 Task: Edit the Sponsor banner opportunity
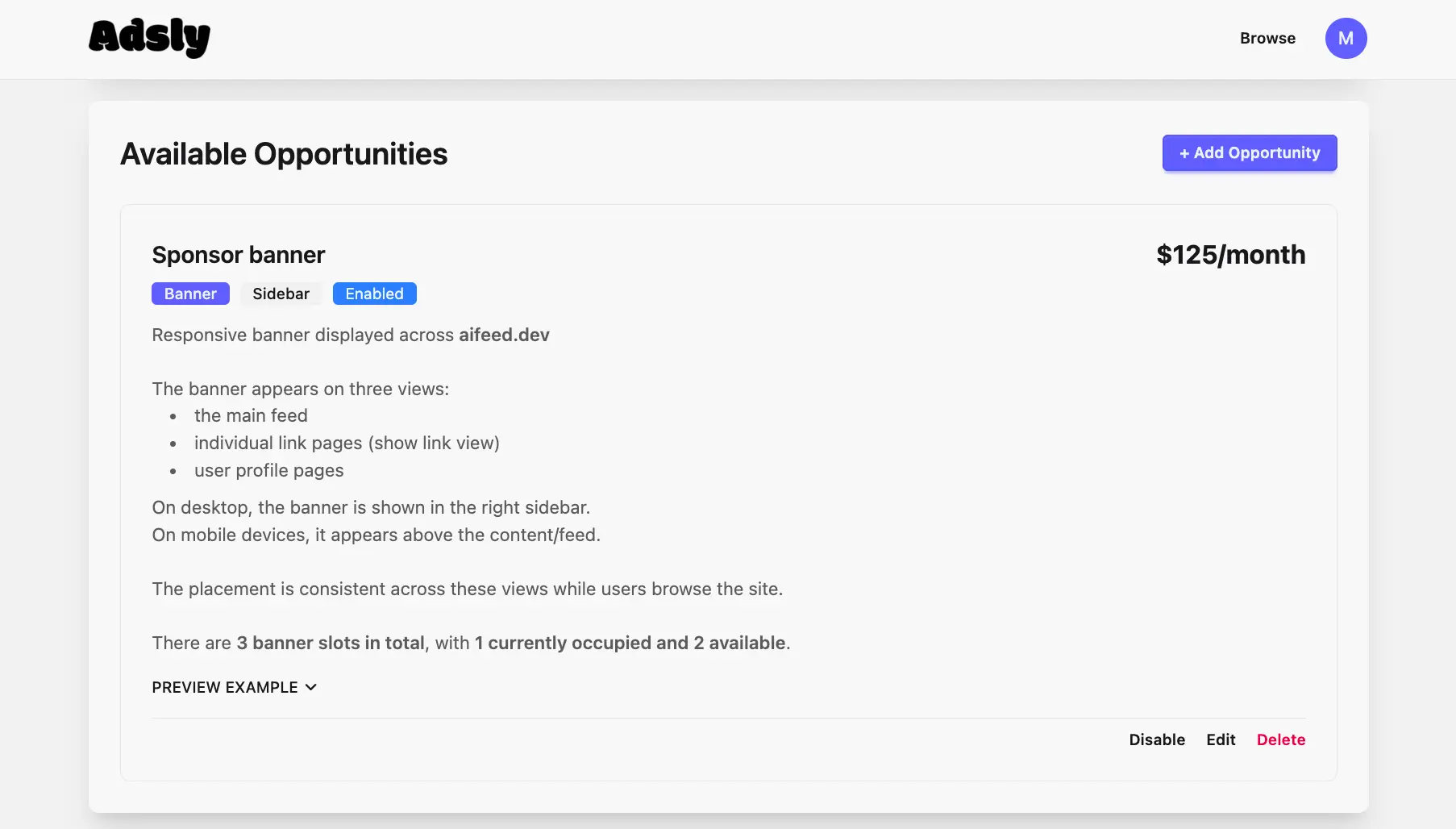[x=1221, y=739]
